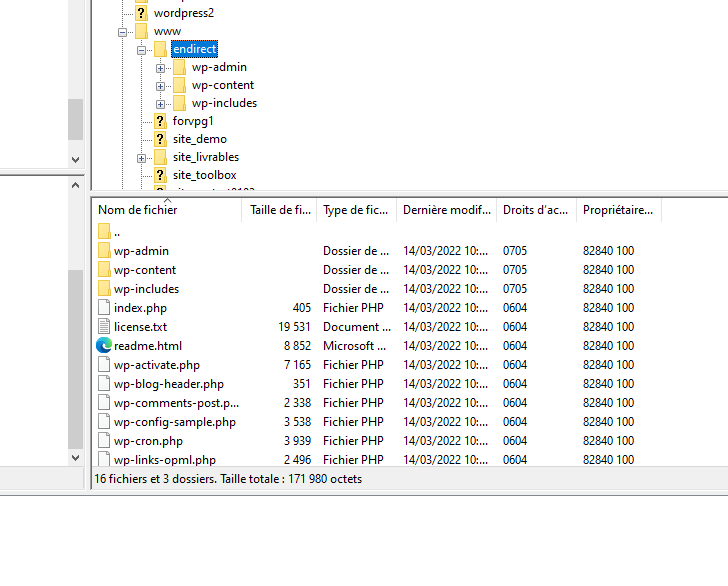Click the question-mark icon beside forvpg1
This screenshot has height=586, width=728.
160,121
